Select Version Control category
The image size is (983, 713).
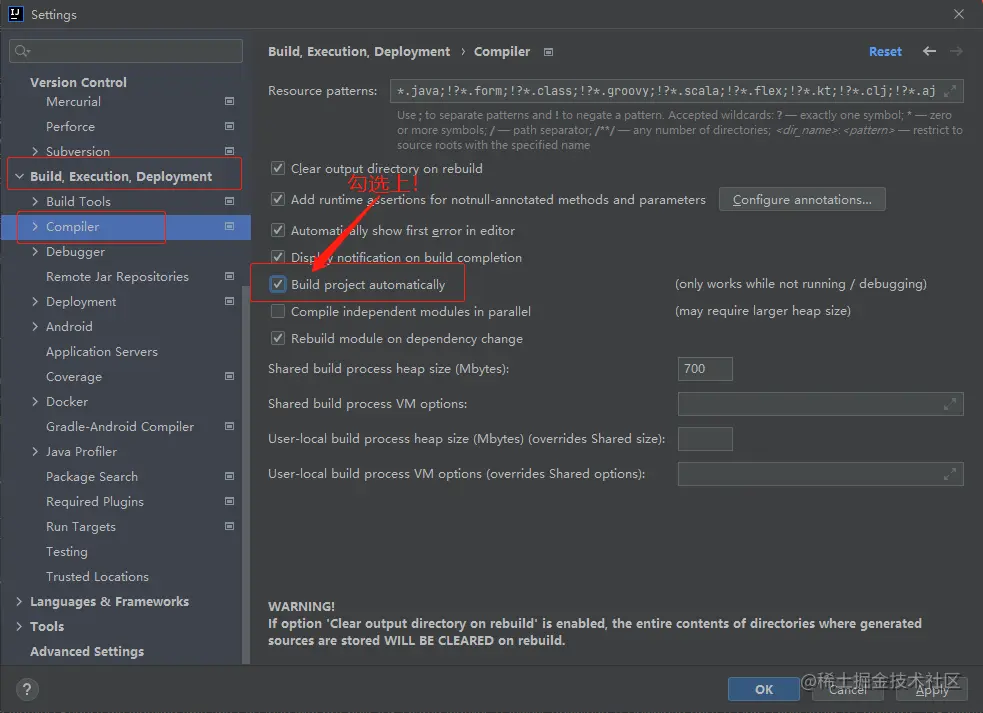pyautogui.click(x=78, y=82)
